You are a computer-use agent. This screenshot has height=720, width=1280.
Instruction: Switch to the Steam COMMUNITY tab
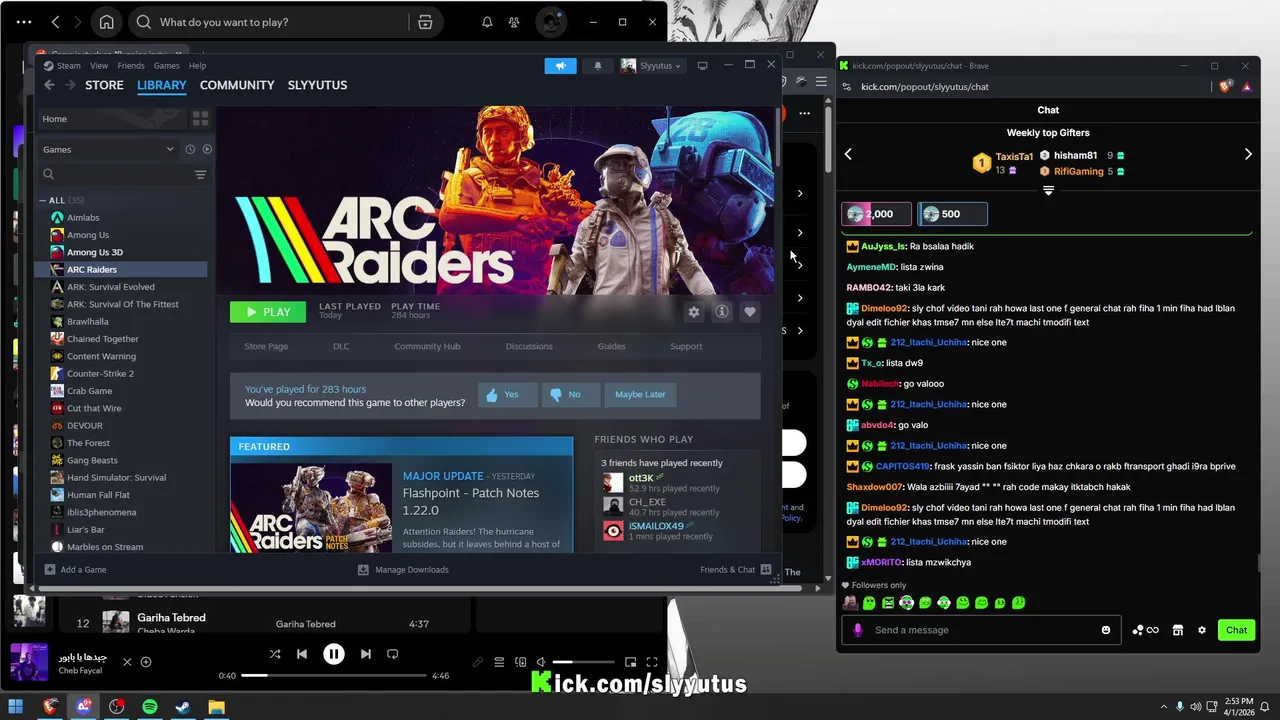point(237,85)
